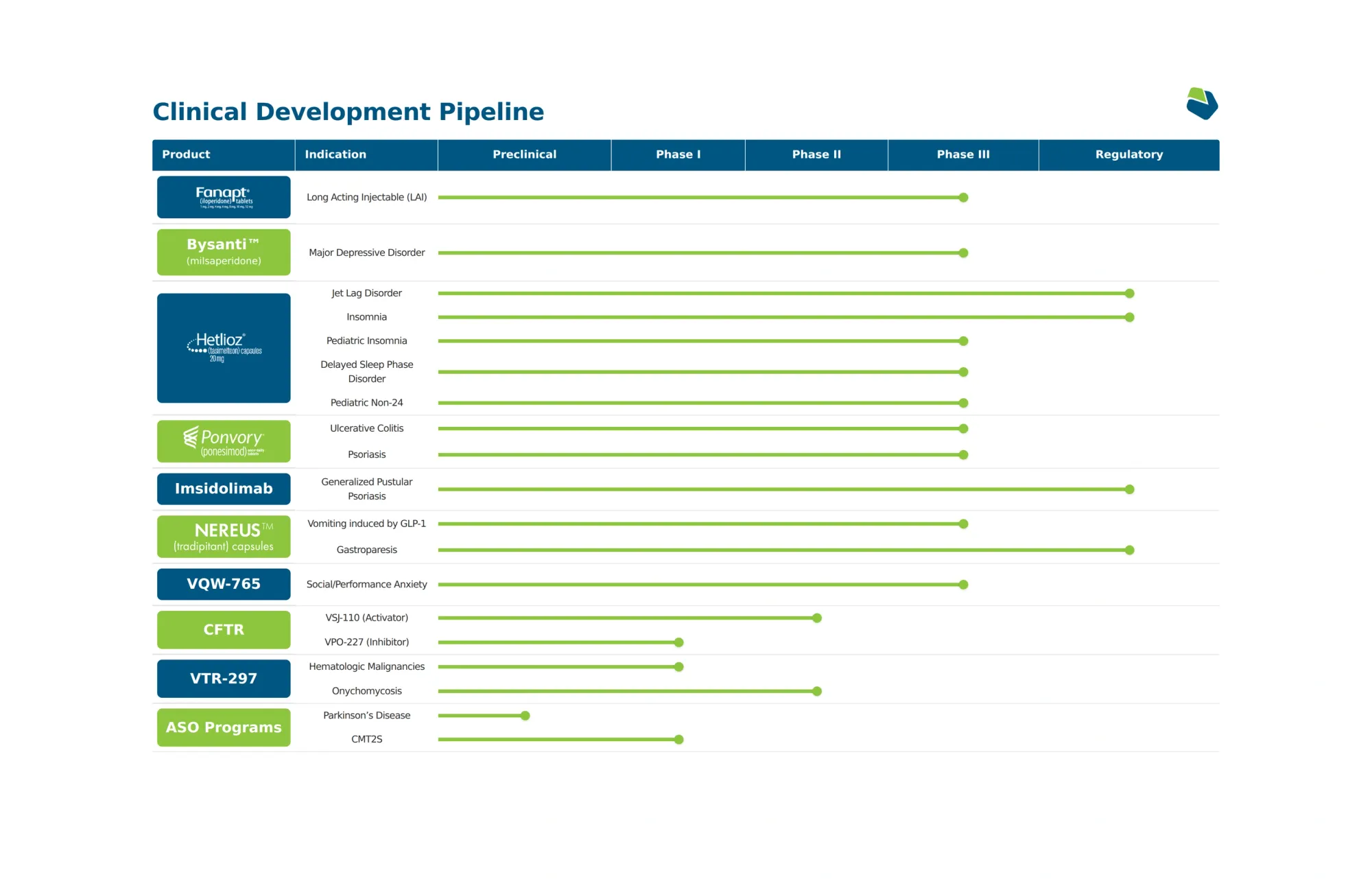Click the Parkinson's Disease indication
The image size is (1372, 888).
click(x=367, y=715)
